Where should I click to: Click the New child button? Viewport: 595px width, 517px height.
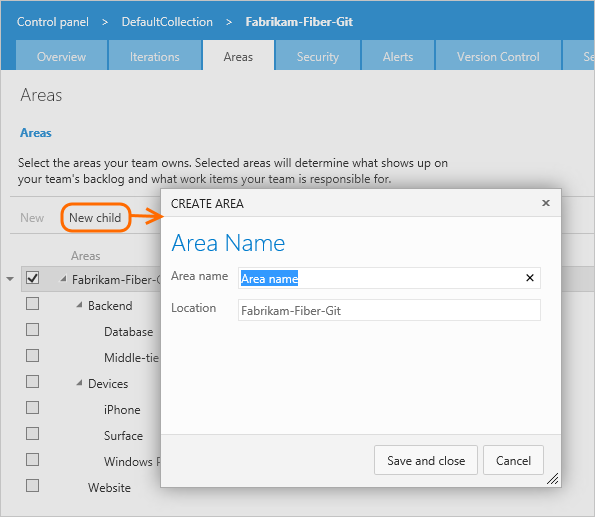[96, 218]
